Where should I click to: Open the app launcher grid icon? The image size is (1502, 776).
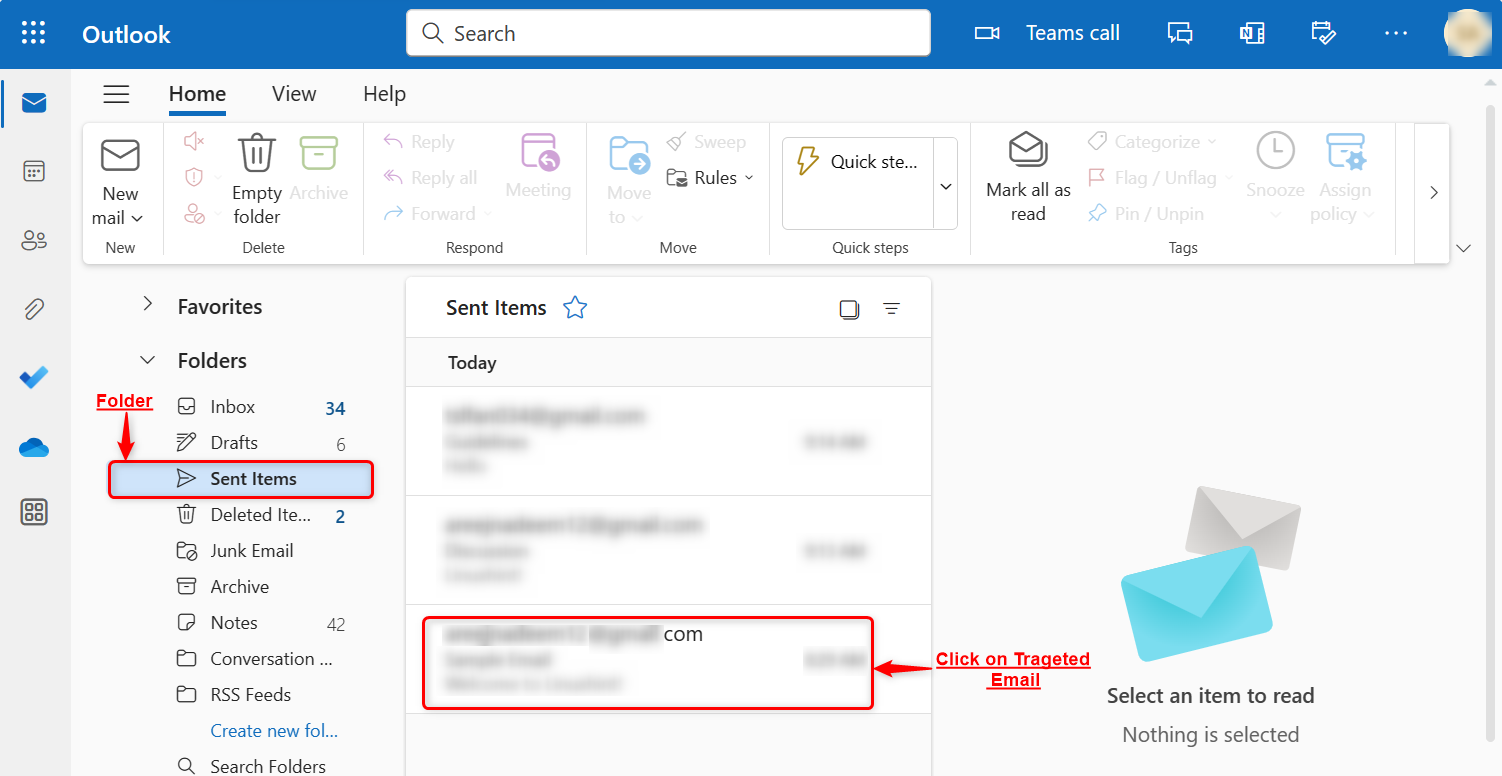[34, 33]
